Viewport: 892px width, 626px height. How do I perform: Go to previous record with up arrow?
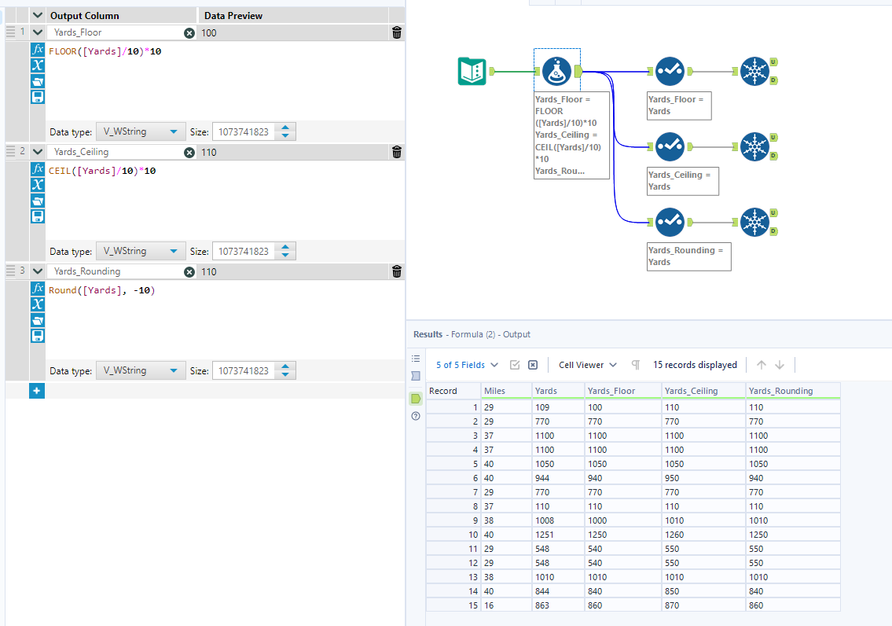(x=762, y=365)
